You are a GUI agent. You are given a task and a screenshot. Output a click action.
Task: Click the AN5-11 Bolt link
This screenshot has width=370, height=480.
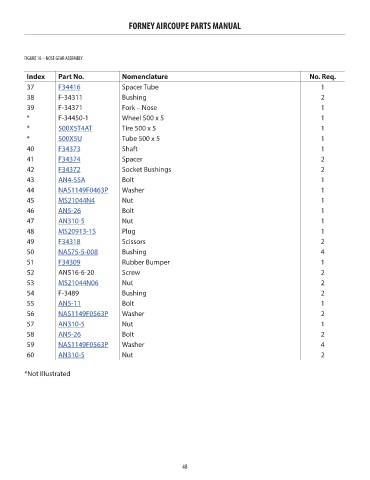(69, 304)
